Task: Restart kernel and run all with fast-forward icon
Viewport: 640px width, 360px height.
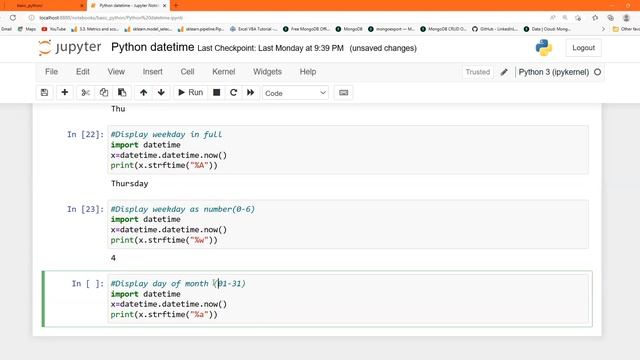Action: click(251, 93)
